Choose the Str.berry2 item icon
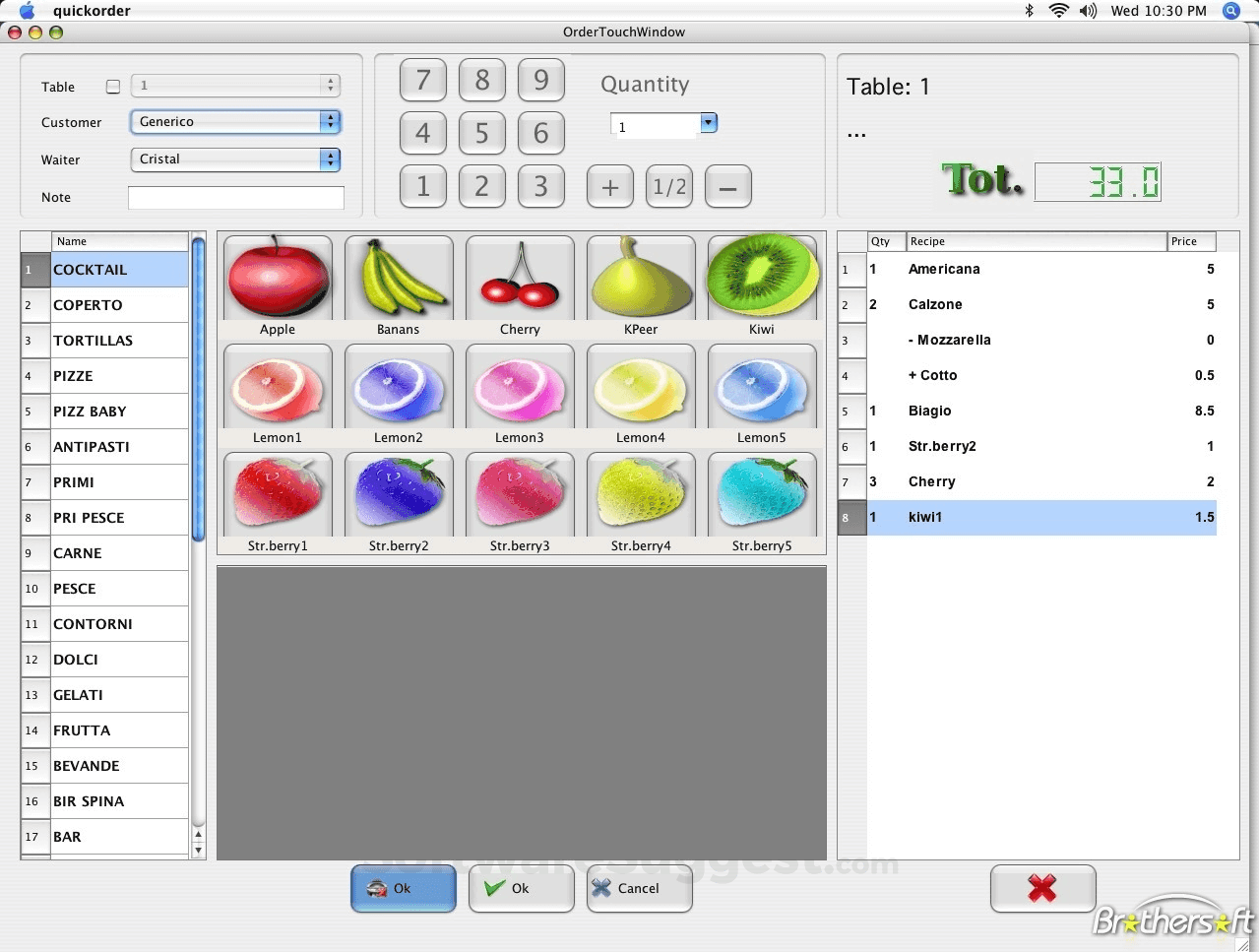This screenshot has width=1259, height=952. coord(398,493)
